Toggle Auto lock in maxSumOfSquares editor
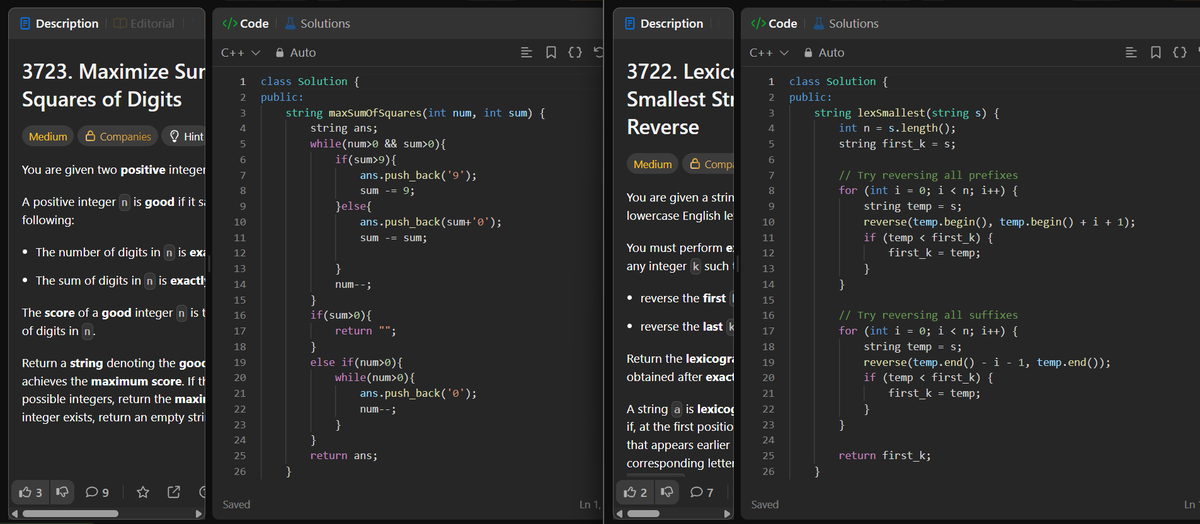The height and width of the screenshot is (524, 1200). tap(295, 53)
